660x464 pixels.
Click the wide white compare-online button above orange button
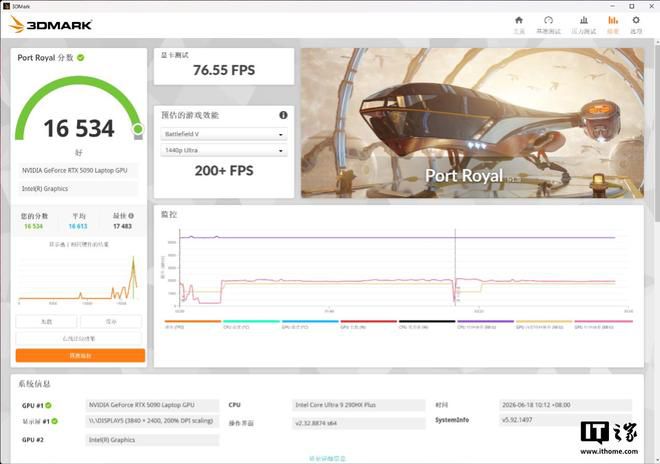(78, 338)
